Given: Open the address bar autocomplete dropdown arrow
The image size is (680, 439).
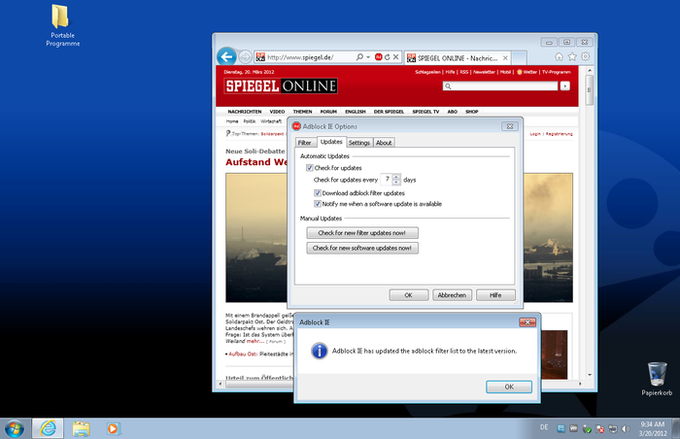Looking at the screenshot, I should click(x=368, y=57).
